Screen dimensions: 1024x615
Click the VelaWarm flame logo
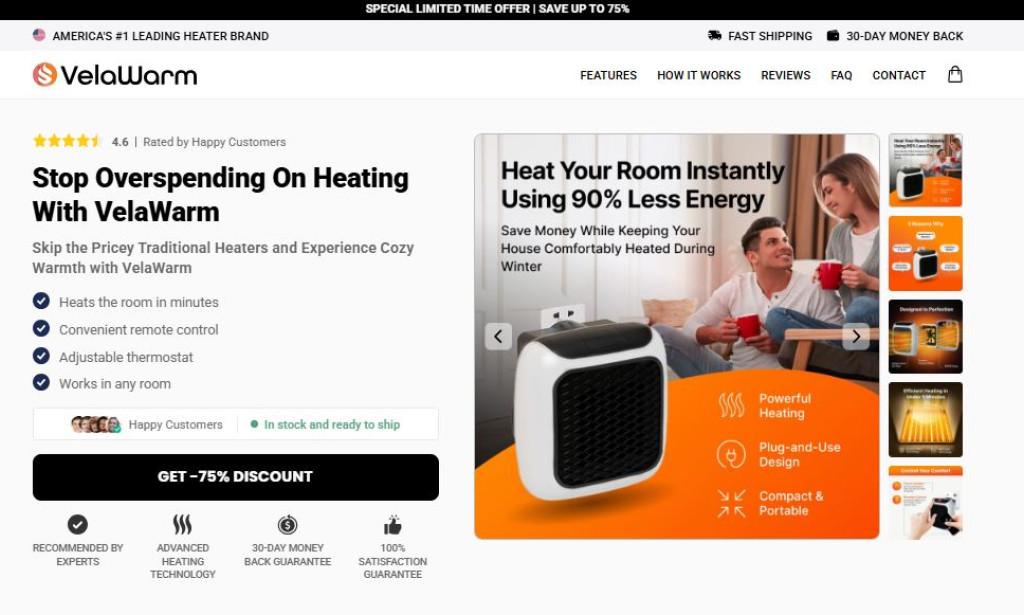(x=45, y=74)
